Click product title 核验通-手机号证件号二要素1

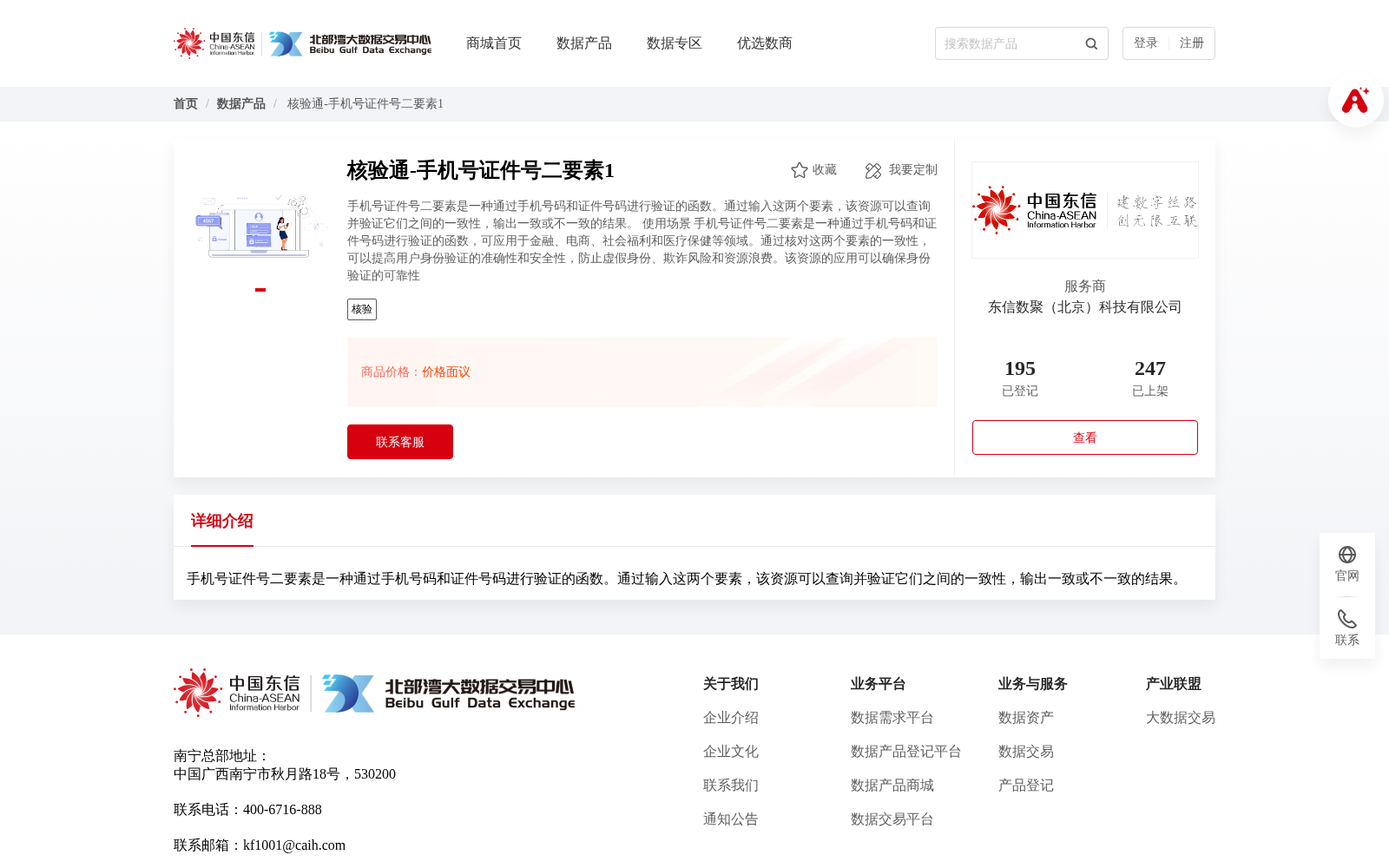click(x=481, y=170)
